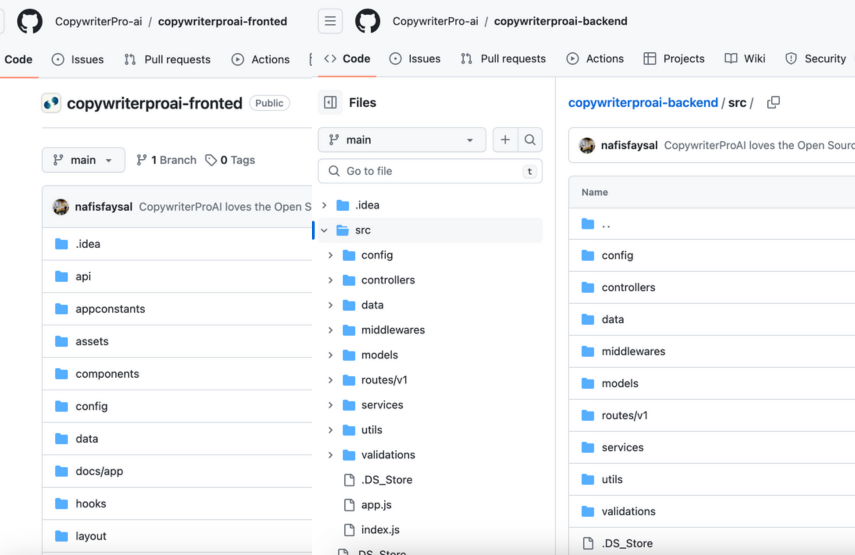Click the validations folder icon in the backend listing
855x555 pixels.
point(588,511)
